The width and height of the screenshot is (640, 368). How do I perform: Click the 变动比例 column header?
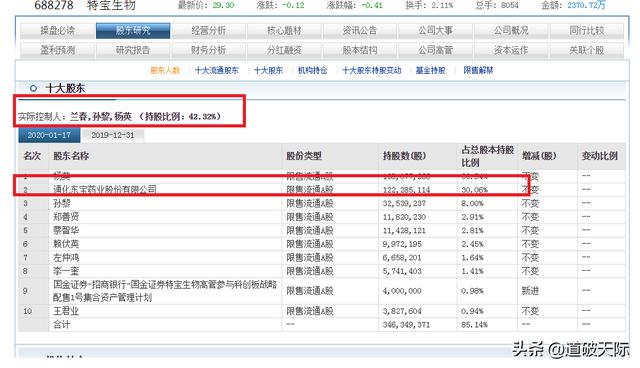click(600, 156)
